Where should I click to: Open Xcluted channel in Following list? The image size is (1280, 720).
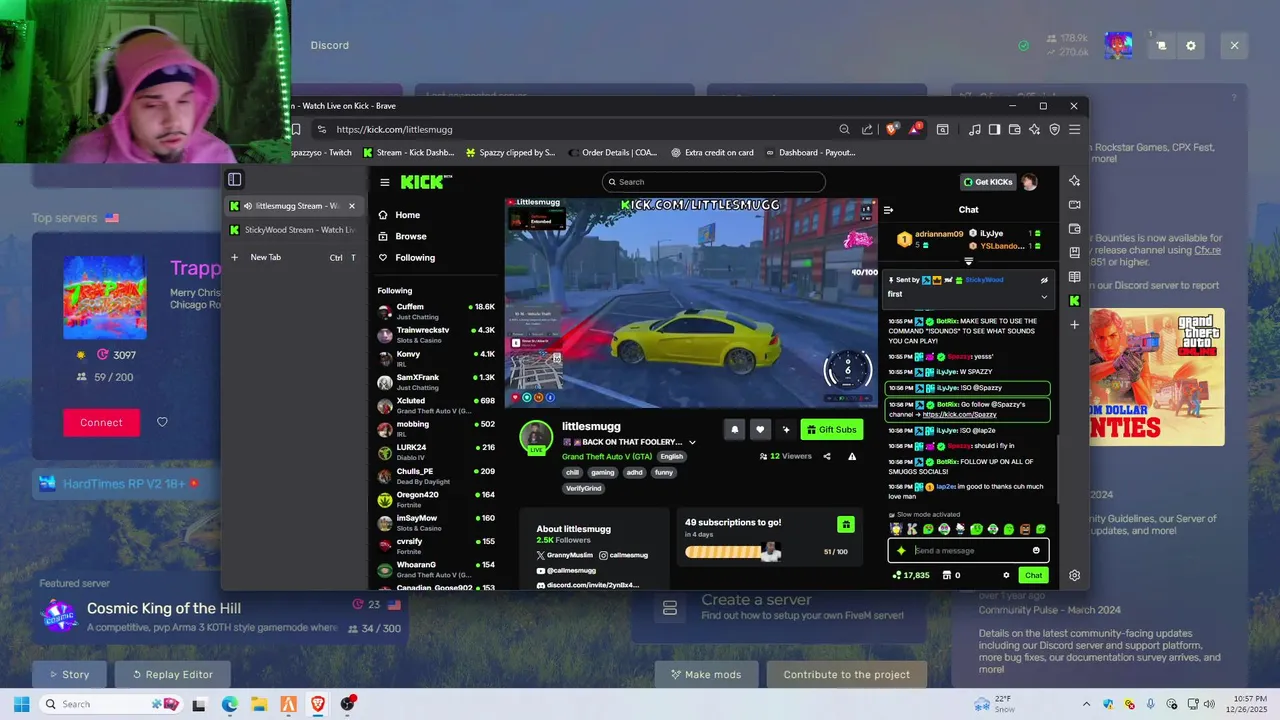(436, 405)
